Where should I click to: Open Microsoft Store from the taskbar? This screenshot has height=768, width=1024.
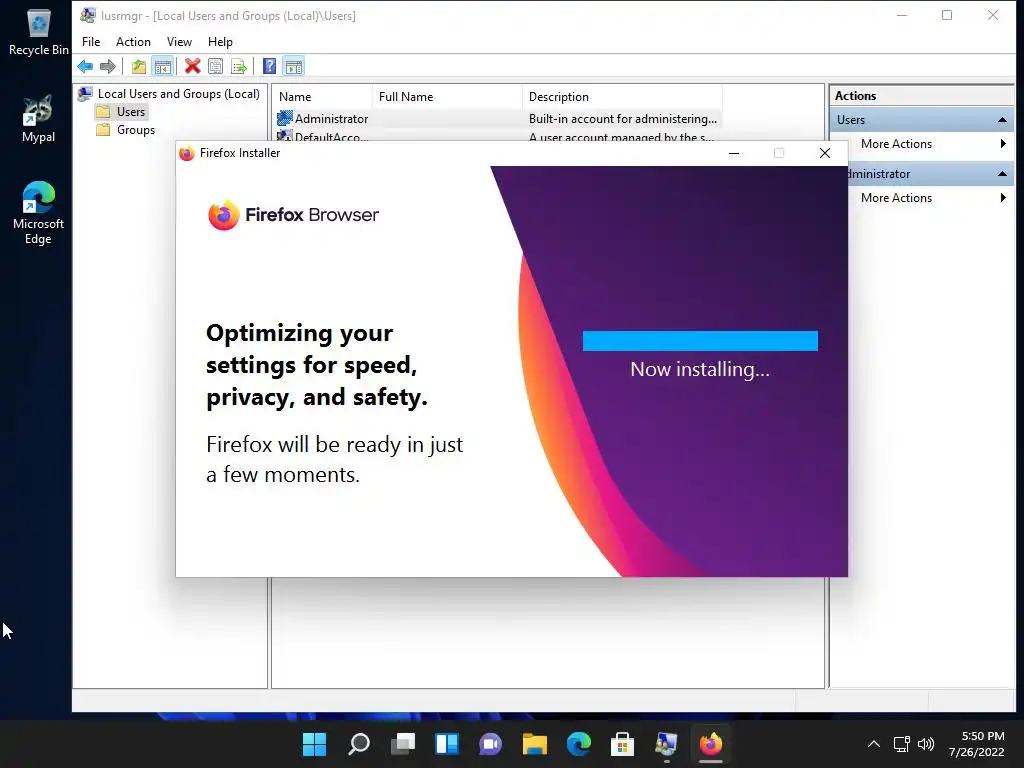click(622, 744)
